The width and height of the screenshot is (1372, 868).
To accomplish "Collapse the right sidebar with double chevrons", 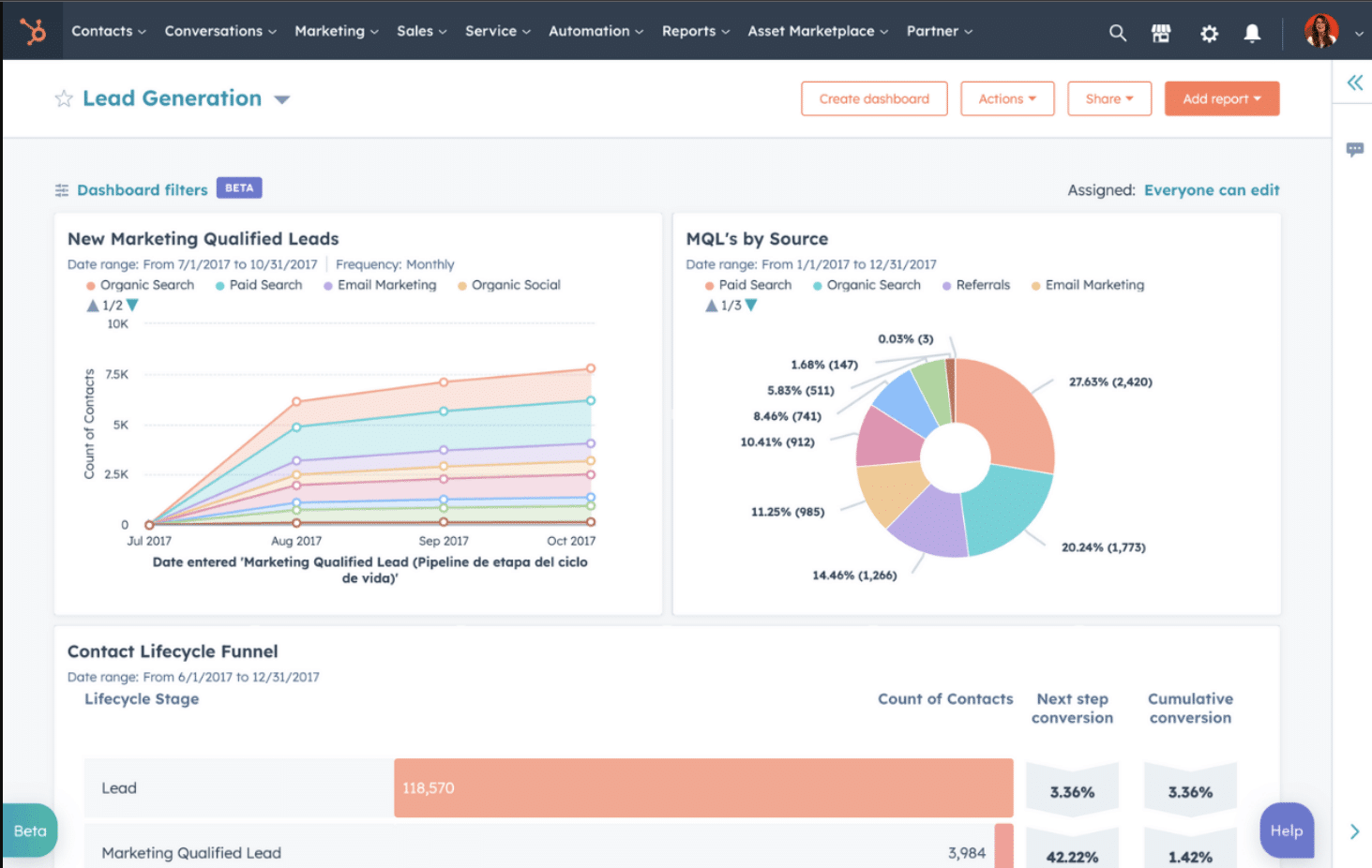I will click(x=1354, y=82).
